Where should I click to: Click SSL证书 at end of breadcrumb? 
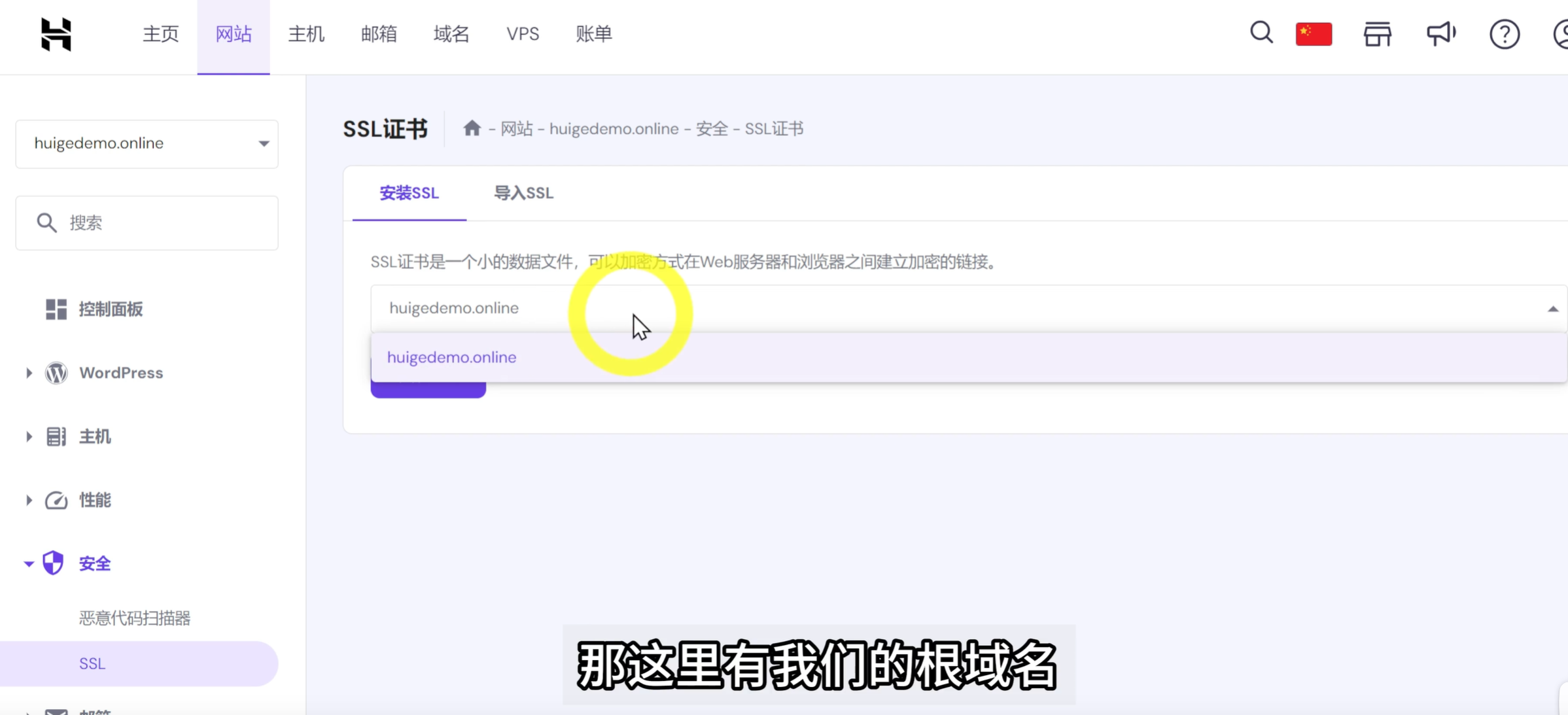[x=774, y=128]
